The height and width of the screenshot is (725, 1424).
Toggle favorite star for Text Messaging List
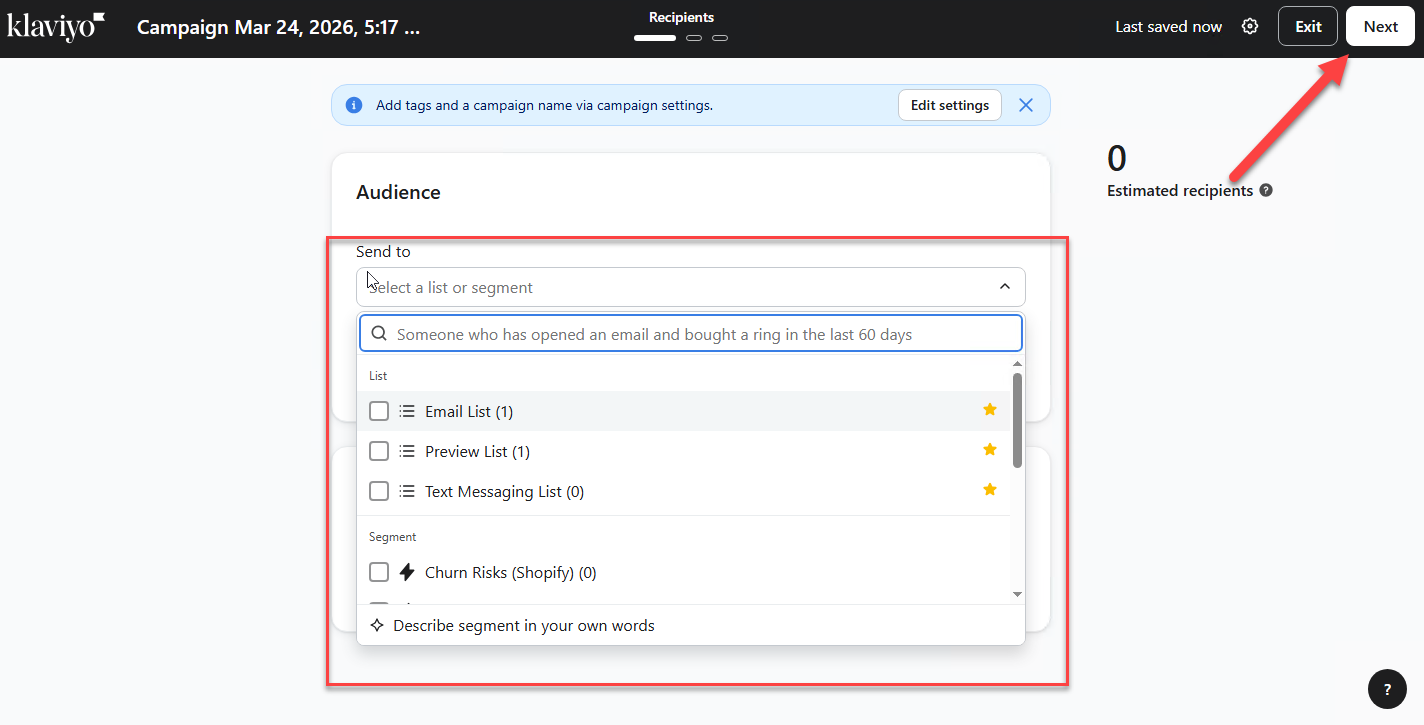990,490
